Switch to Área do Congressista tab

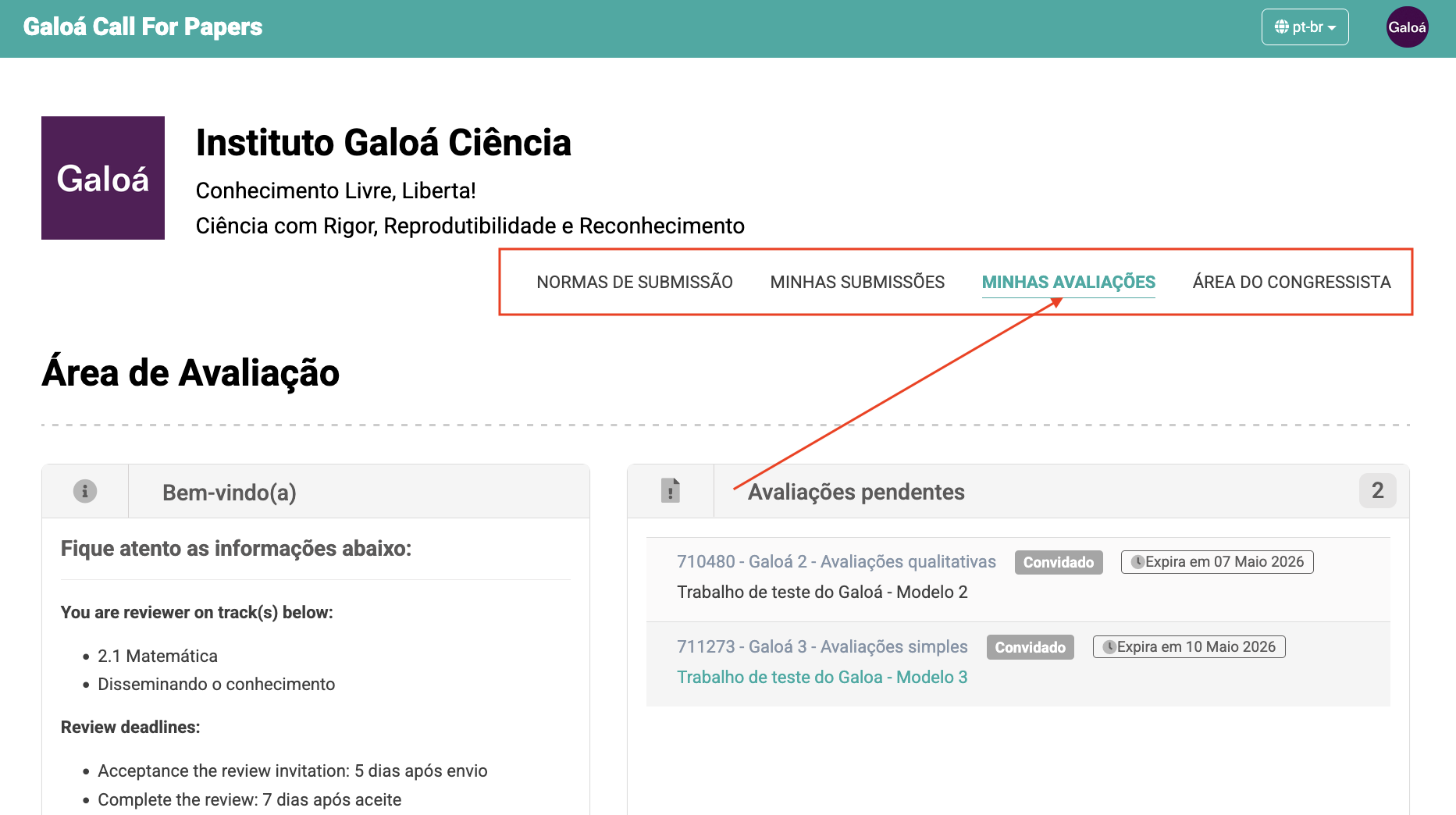point(1292,282)
